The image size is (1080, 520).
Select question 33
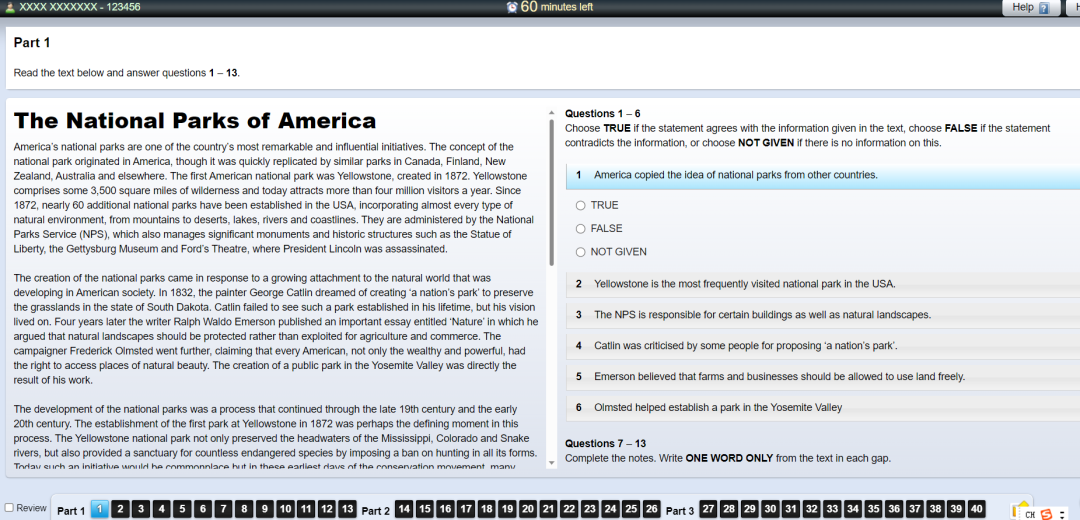click(x=833, y=510)
